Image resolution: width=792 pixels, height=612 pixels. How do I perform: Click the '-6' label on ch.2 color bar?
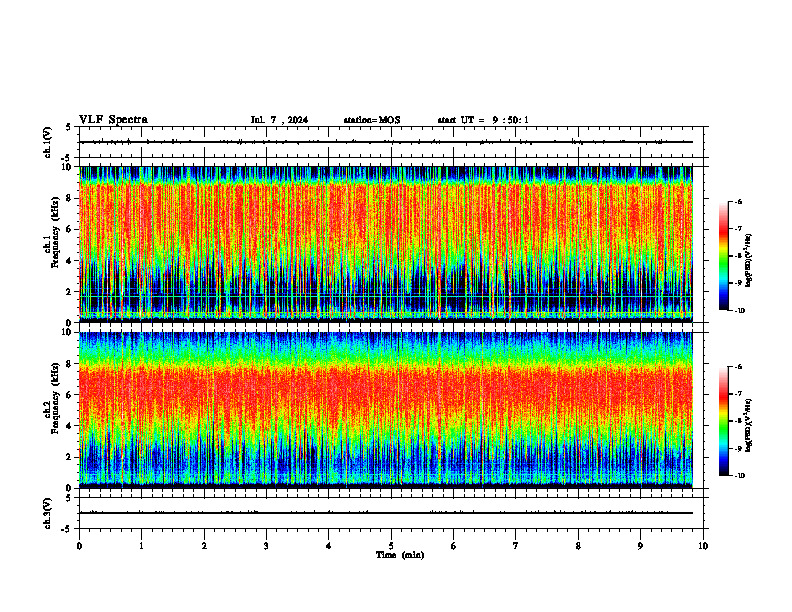(738, 367)
